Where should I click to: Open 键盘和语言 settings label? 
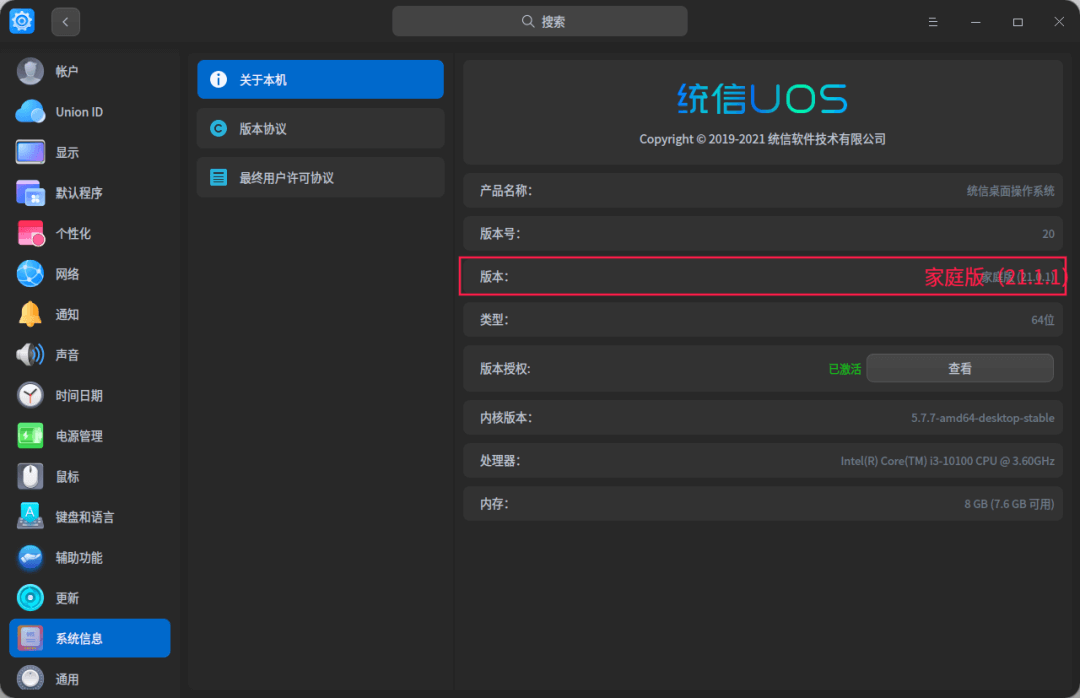point(85,517)
